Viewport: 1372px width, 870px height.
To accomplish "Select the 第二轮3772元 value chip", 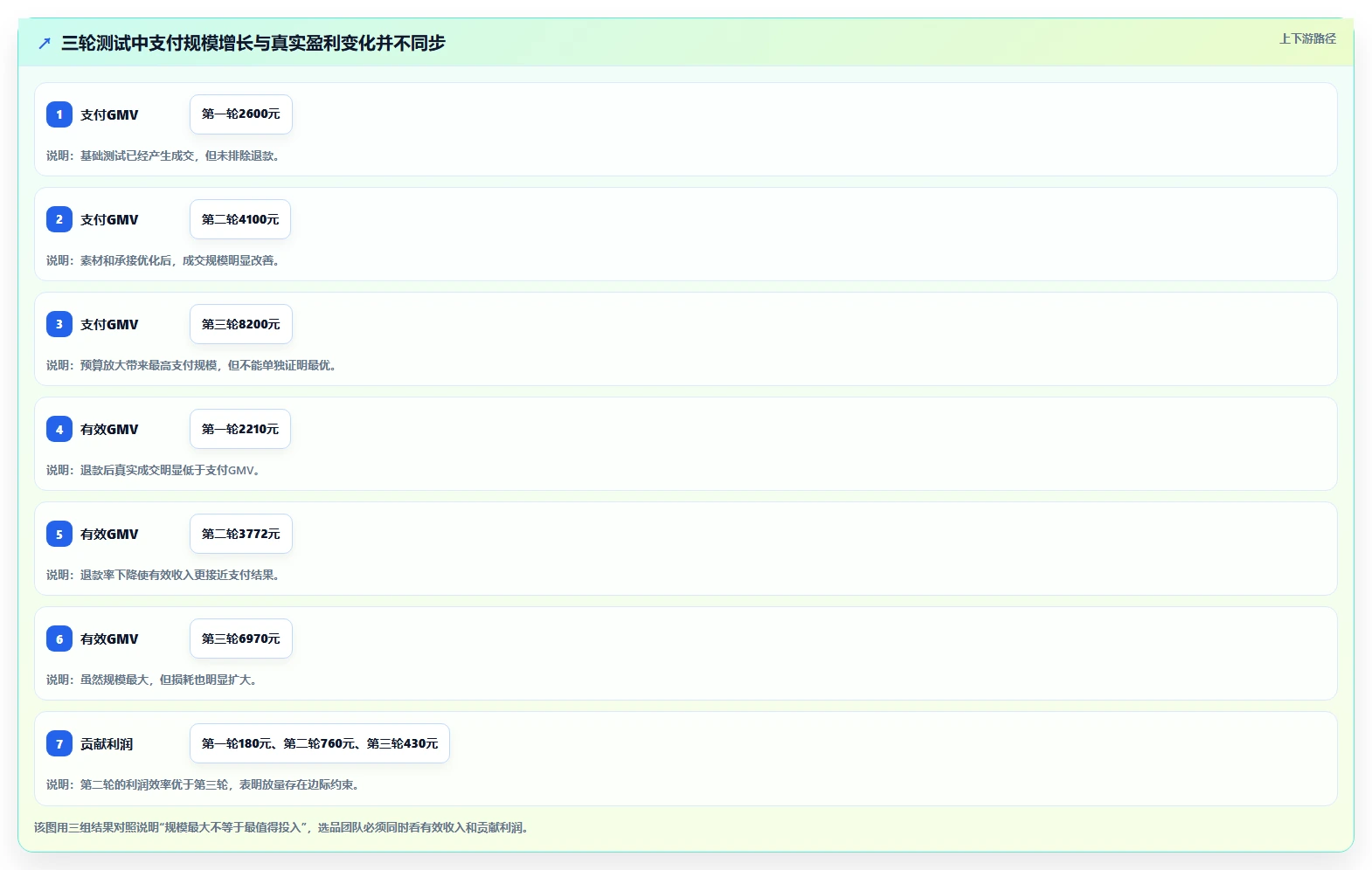I will pos(241,534).
